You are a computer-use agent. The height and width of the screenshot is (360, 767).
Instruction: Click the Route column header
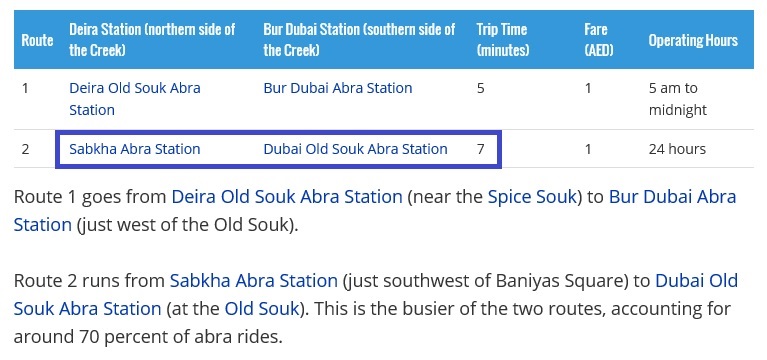[37, 40]
